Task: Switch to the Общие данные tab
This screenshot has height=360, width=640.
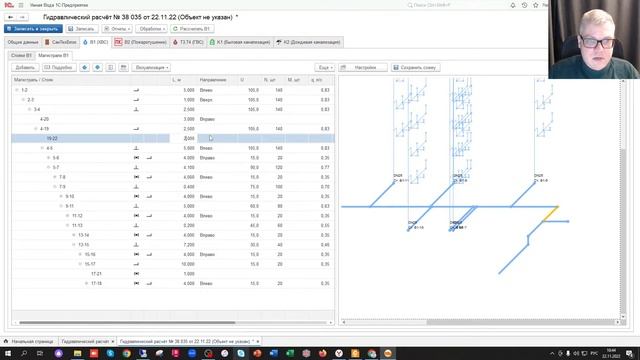Action: [x=23, y=42]
